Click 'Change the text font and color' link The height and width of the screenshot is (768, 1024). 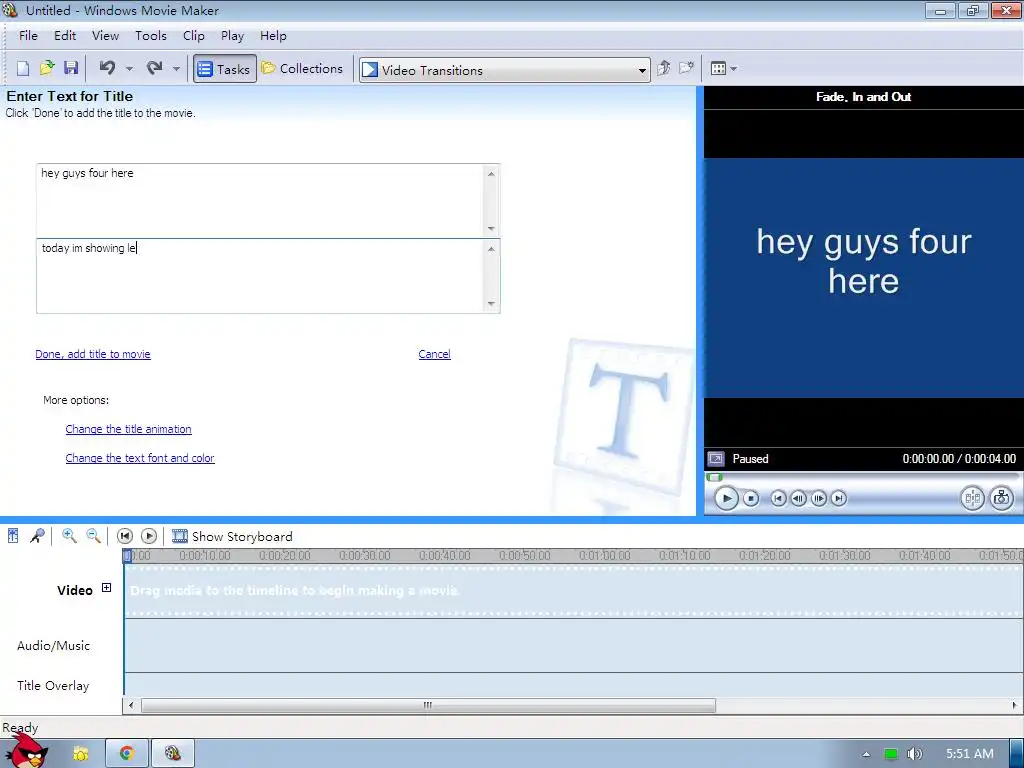[x=140, y=458]
